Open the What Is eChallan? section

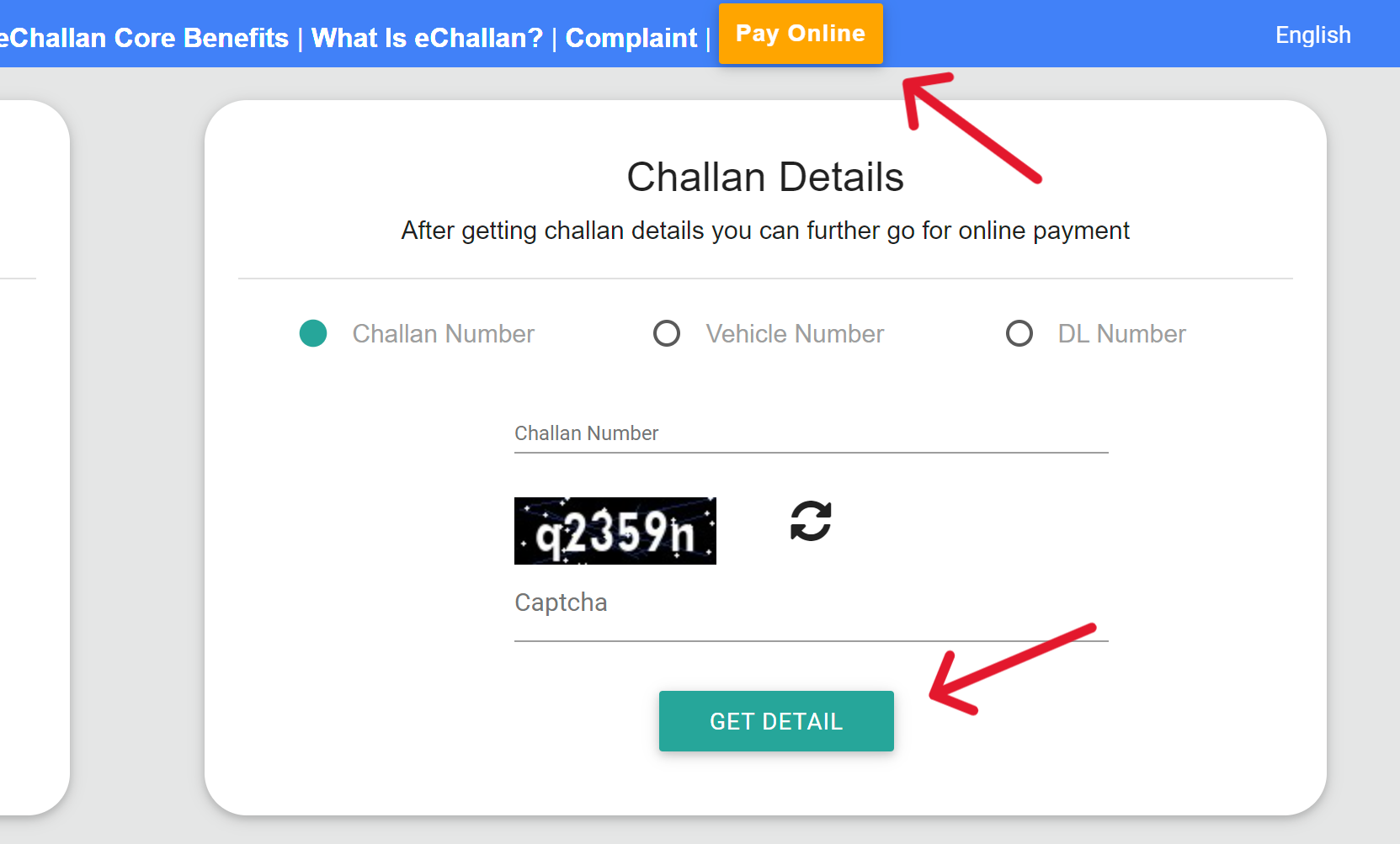[x=427, y=37]
